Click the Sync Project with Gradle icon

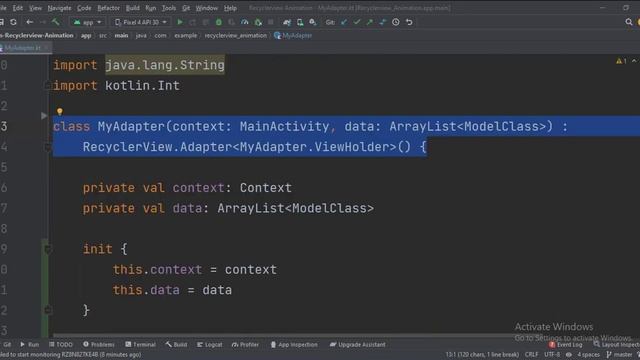287,22
